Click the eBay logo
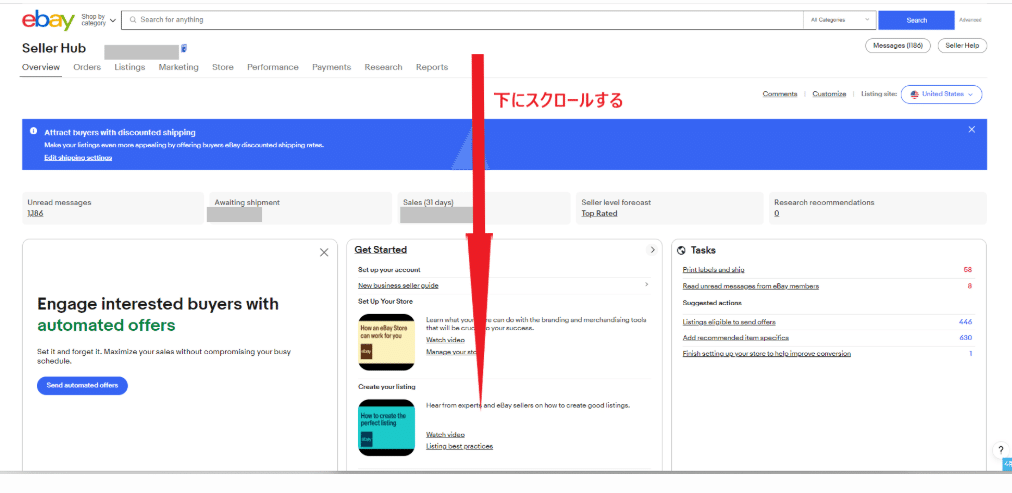The height and width of the screenshot is (493, 1012). (x=48, y=21)
